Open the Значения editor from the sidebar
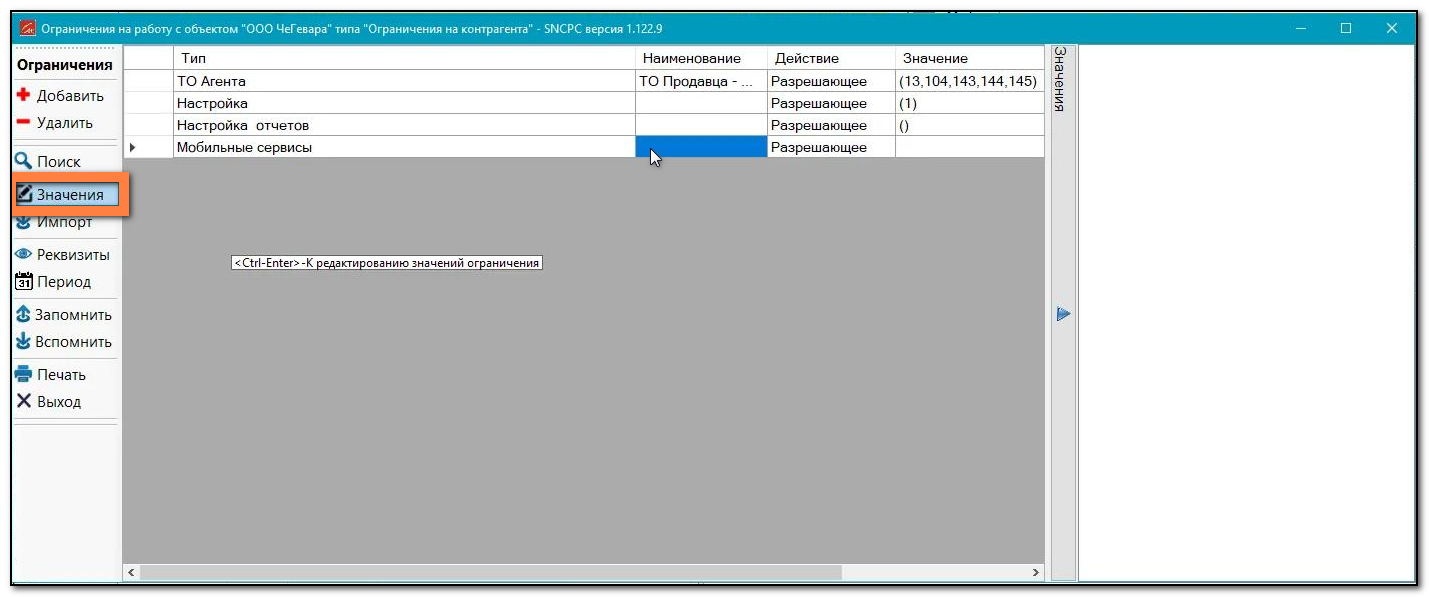Image resolution: width=1429 pixels, height=597 pixels. click(x=66, y=195)
